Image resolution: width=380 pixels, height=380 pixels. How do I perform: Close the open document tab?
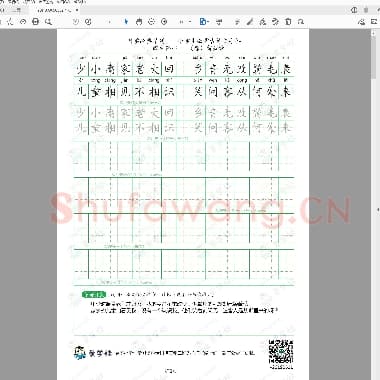77,10
